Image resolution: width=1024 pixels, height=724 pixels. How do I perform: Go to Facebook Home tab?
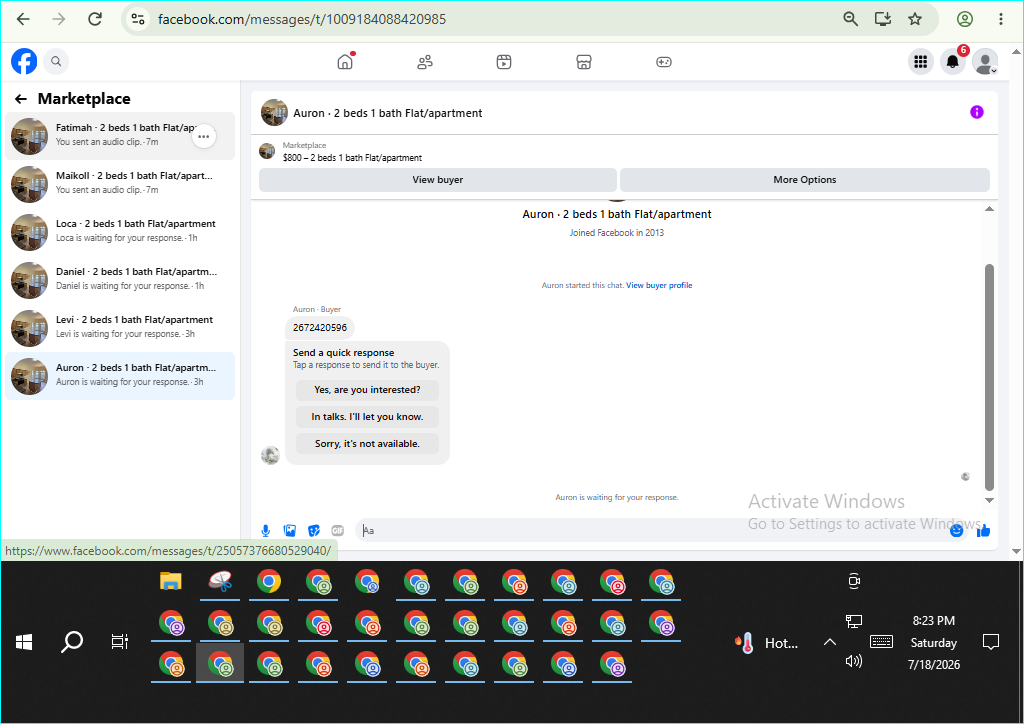[x=345, y=62]
